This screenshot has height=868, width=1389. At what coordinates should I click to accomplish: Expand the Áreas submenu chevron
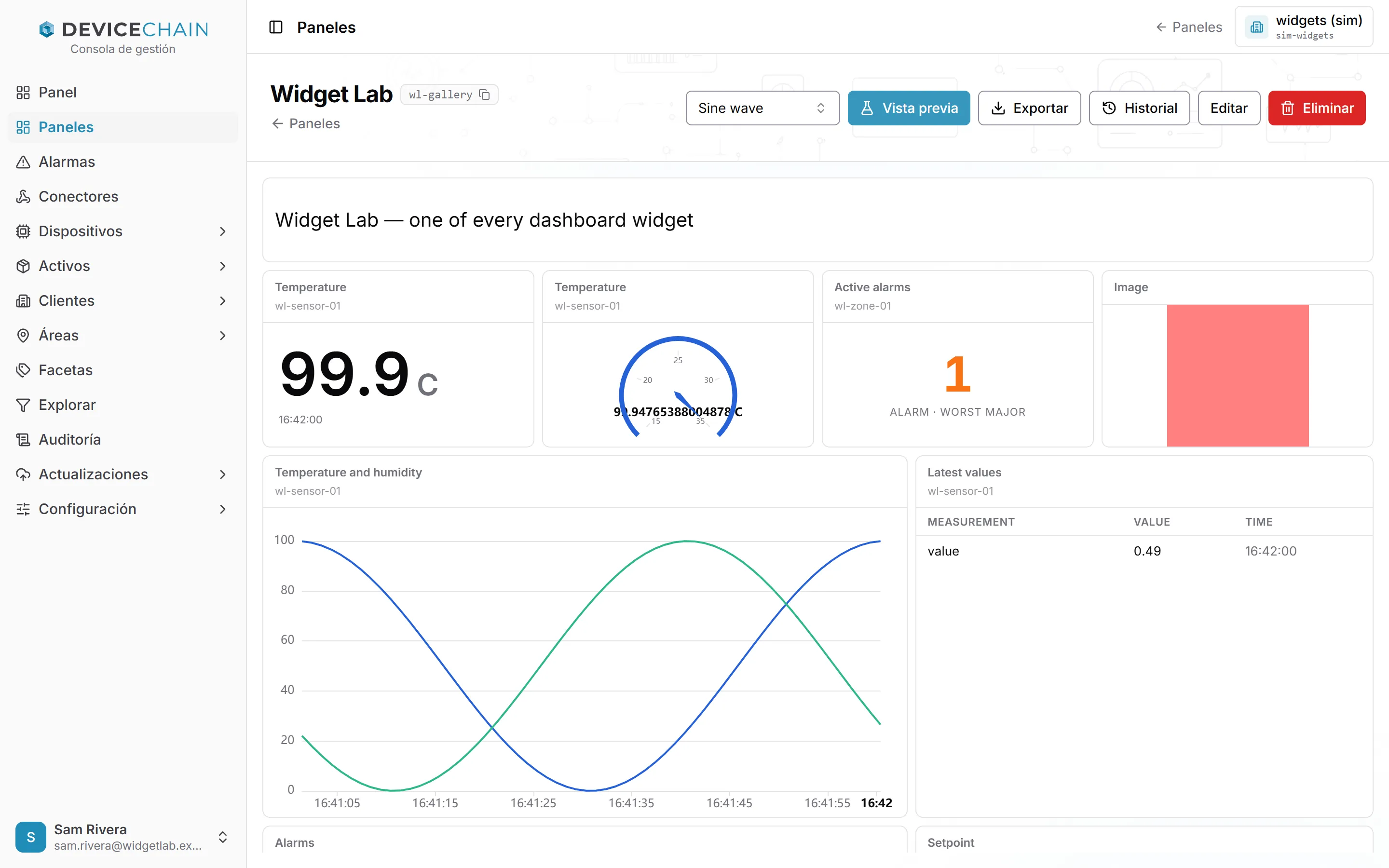point(223,335)
